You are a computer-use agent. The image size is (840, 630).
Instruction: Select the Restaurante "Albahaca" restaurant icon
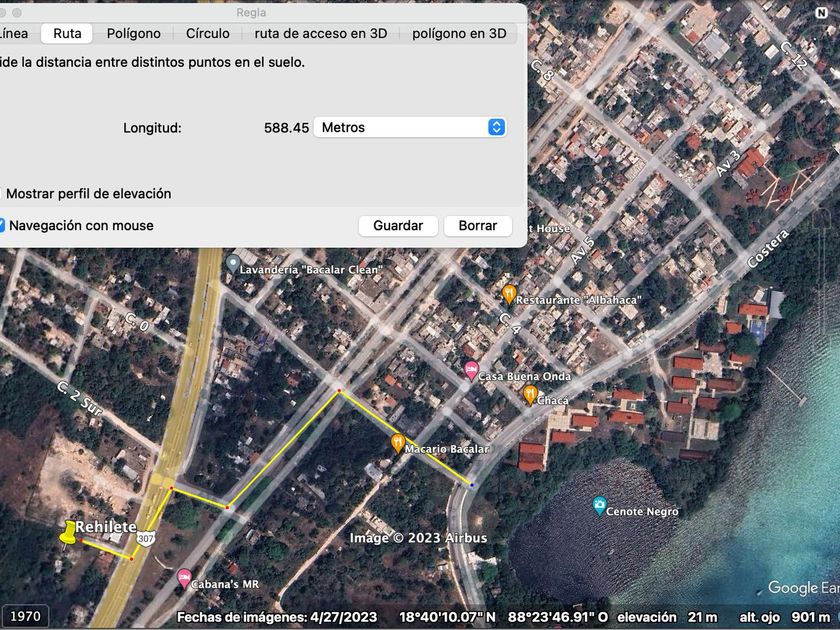click(x=509, y=294)
